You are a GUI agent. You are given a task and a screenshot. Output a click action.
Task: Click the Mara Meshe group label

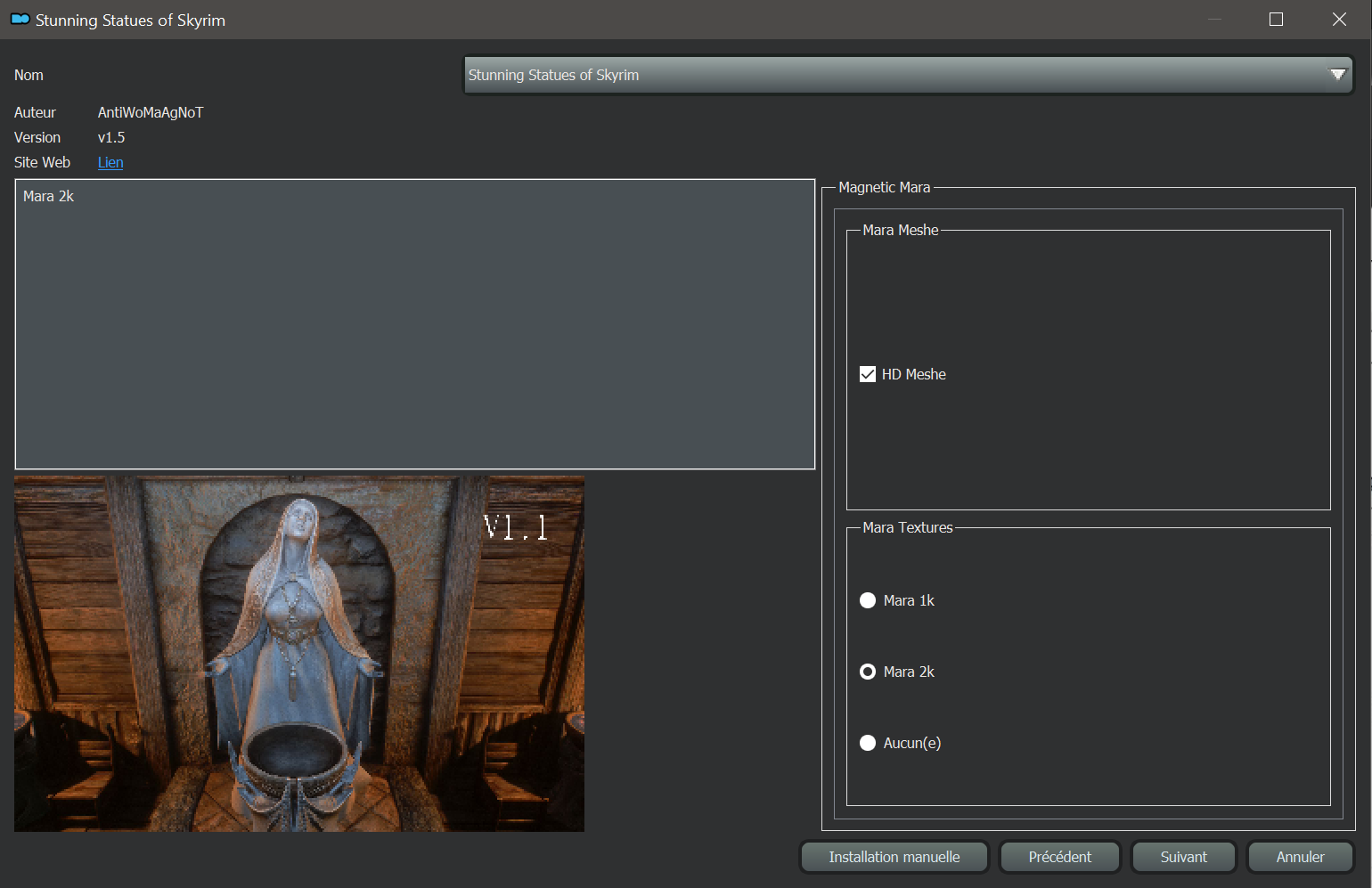coord(901,230)
